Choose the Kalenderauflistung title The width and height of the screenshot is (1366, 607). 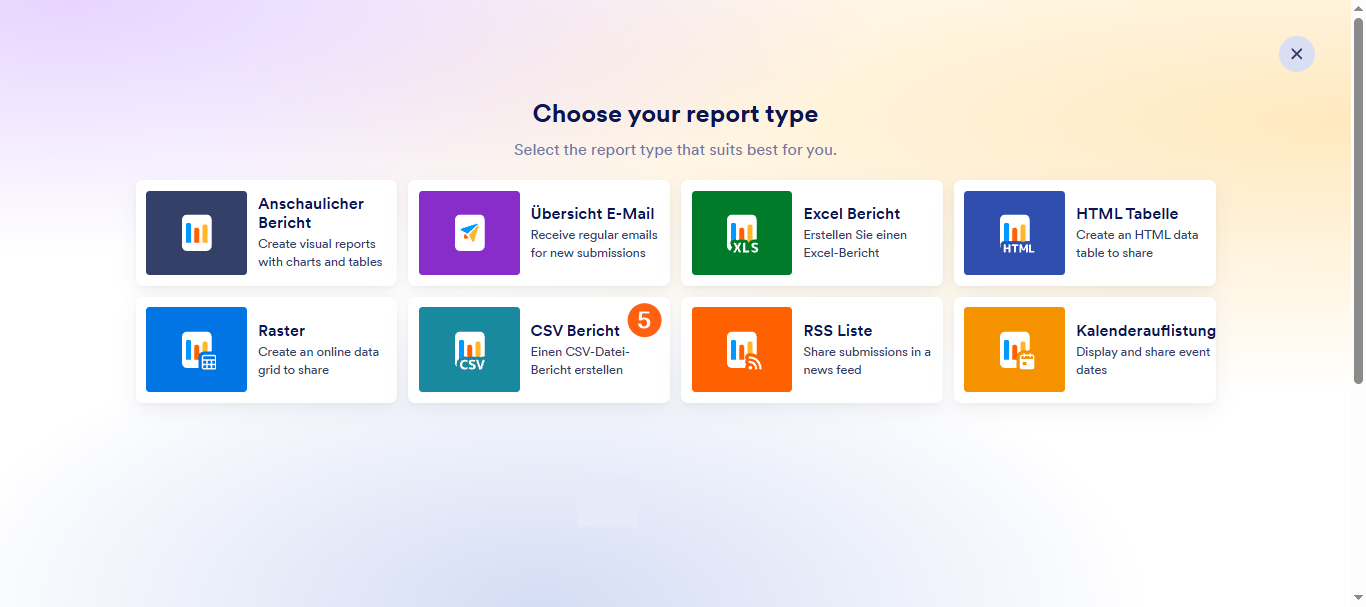pos(1146,331)
